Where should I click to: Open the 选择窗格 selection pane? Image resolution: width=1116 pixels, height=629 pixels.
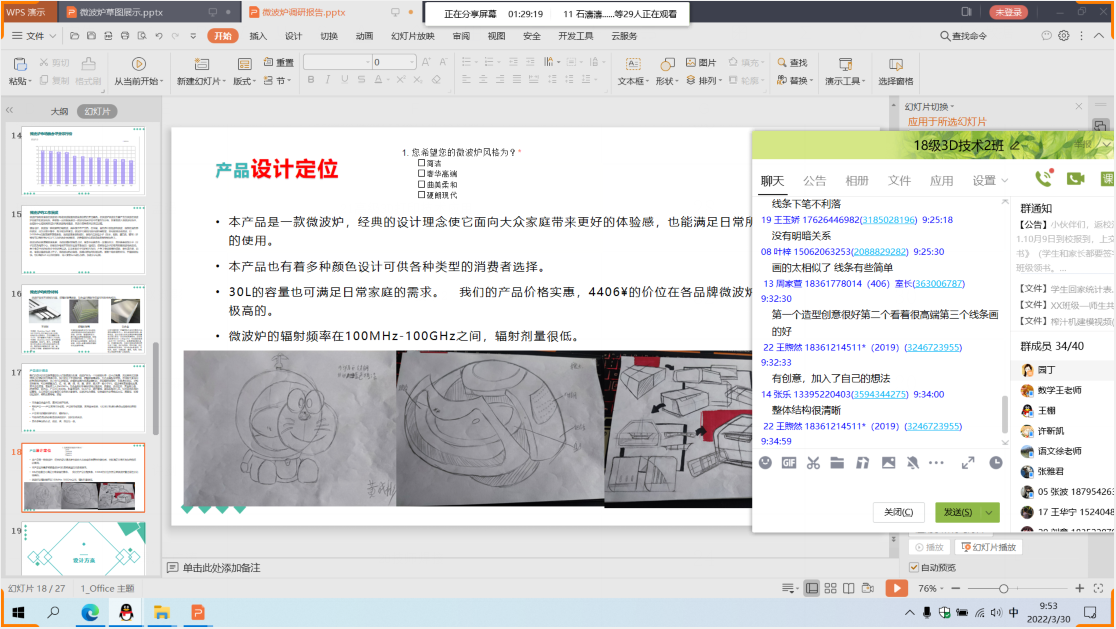895,72
